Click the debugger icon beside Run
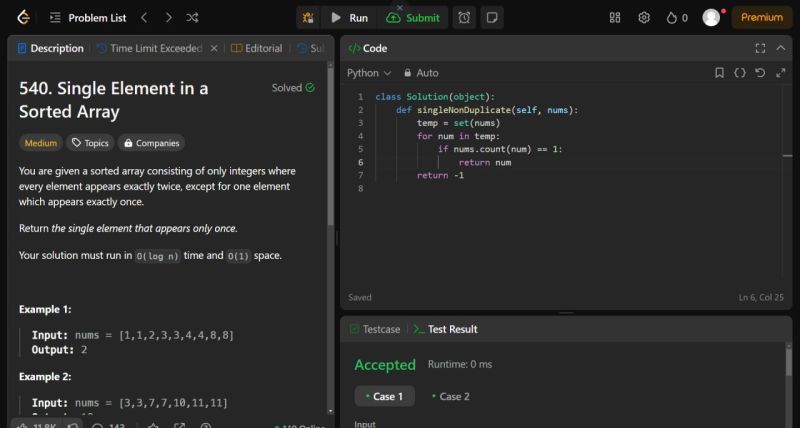Screen dimensions: 800x428 pyautogui.click(x=308, y=18)
